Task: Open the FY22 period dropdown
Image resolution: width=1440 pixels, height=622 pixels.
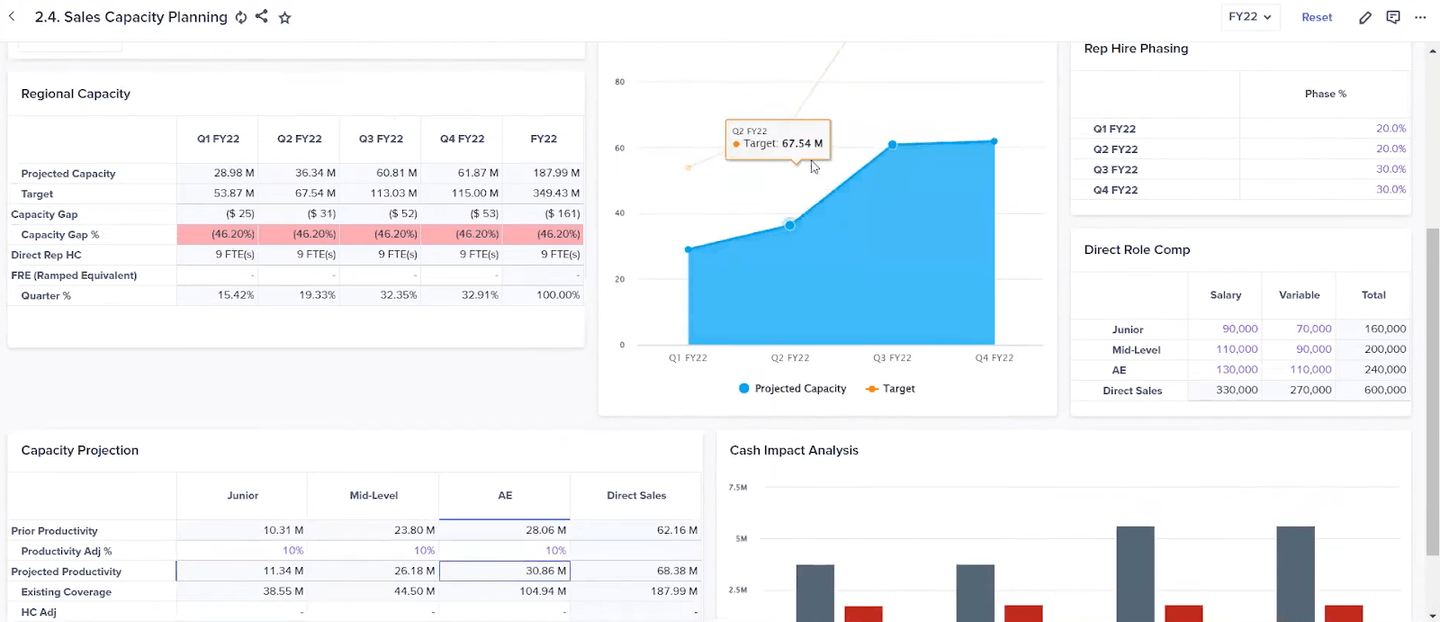Action: pos(1250,17)
